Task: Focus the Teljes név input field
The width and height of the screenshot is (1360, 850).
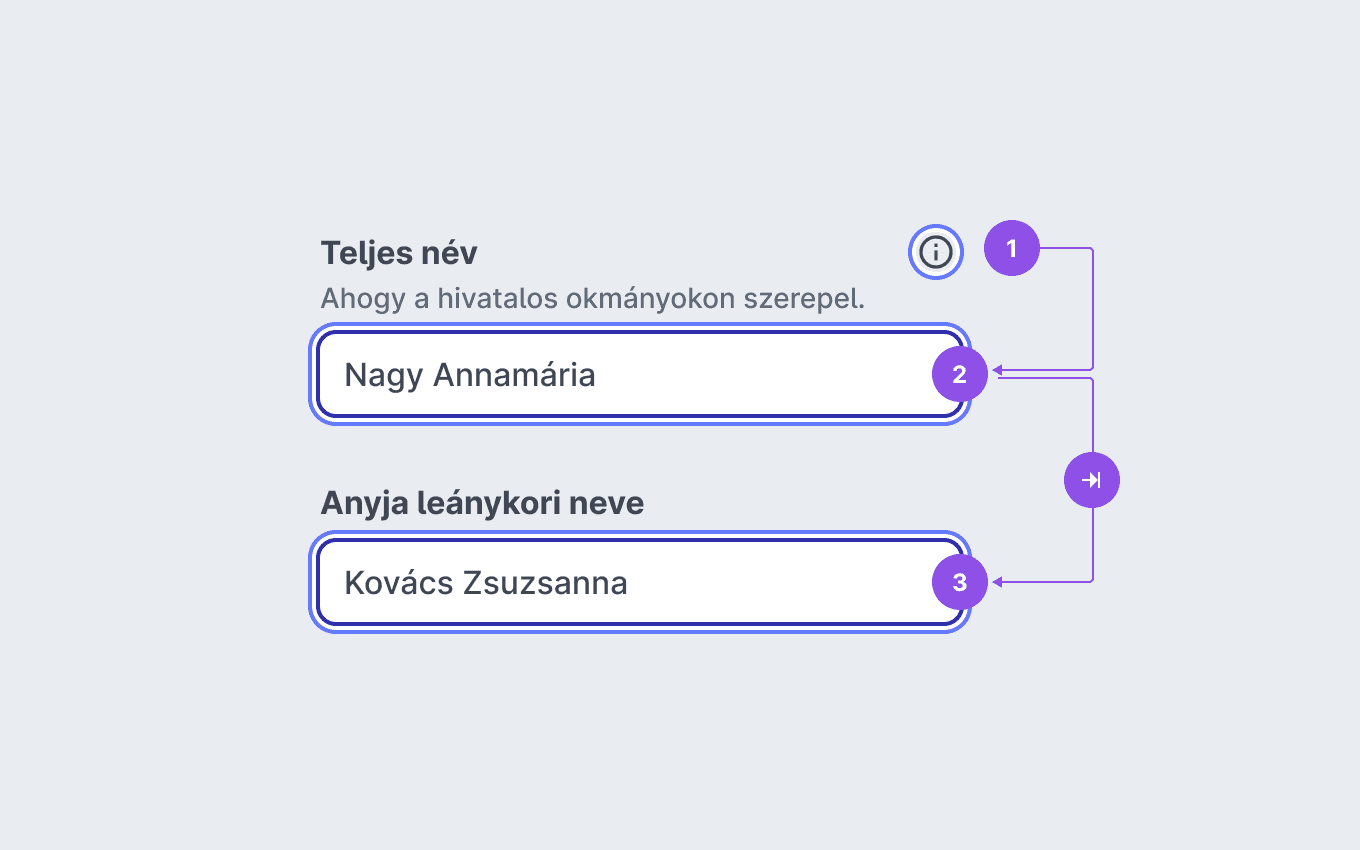Action: [x=640, y=375]
